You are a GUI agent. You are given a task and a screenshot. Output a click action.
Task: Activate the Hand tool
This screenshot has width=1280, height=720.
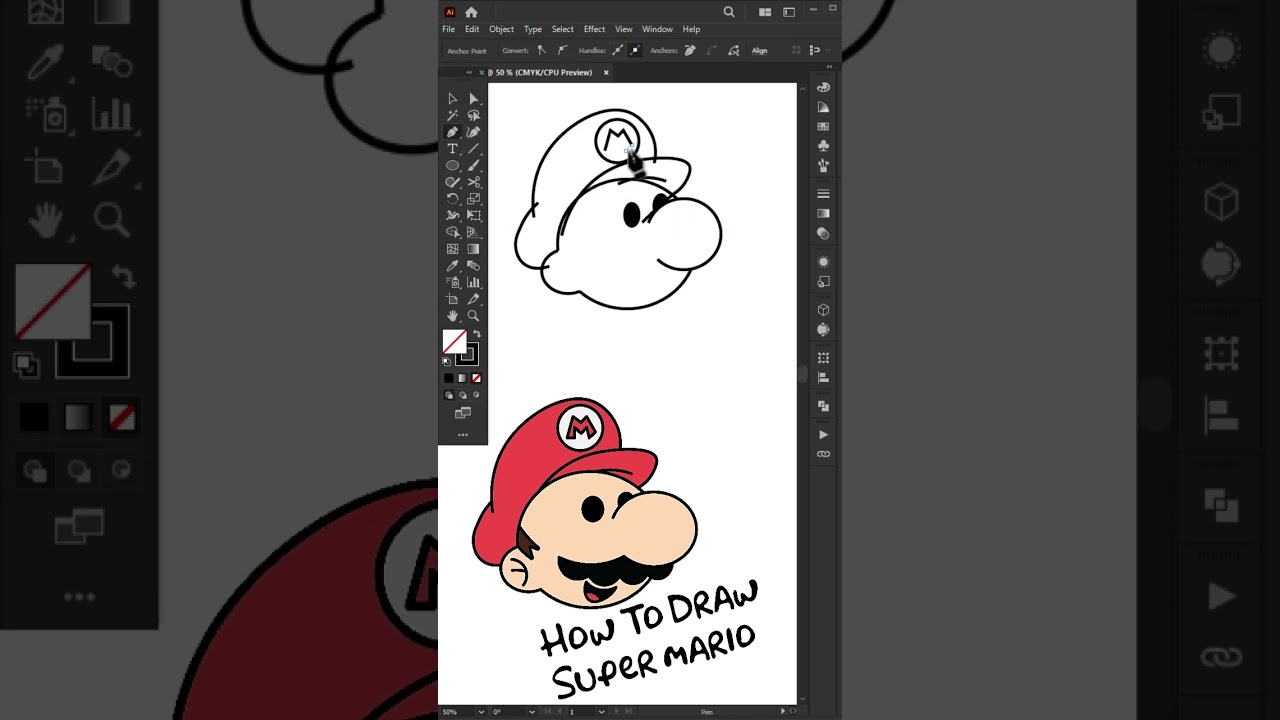(452, 316)
